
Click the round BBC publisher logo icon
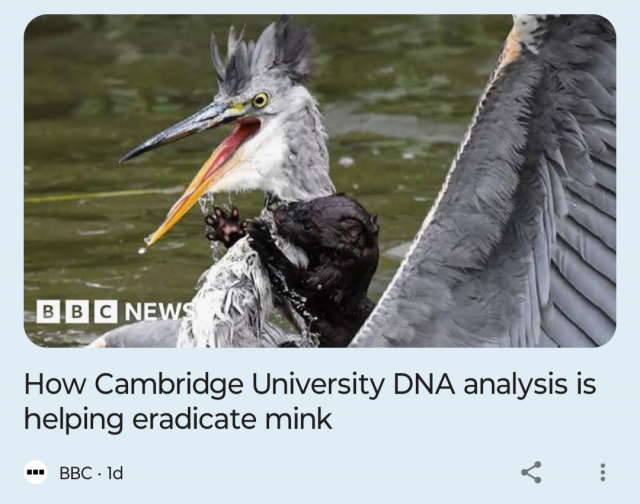pyautogui.click(x=36, y=473)
